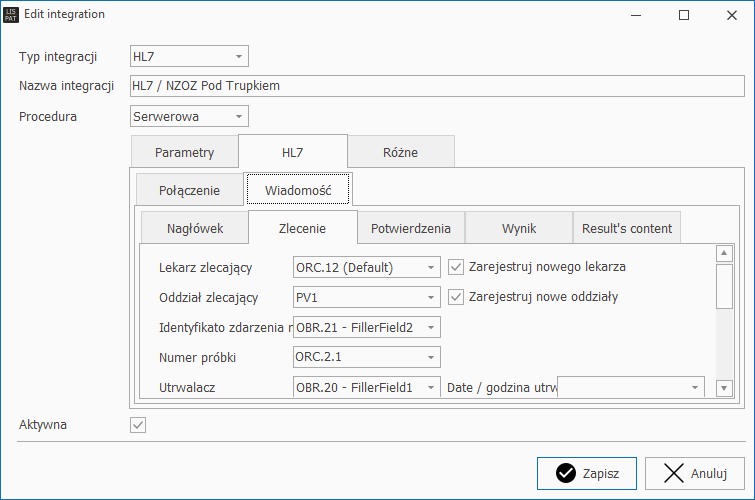The height and width of the screenshot is (500, 755).
Task: Switch to the Parametry tab
Action: pos(185,153)
